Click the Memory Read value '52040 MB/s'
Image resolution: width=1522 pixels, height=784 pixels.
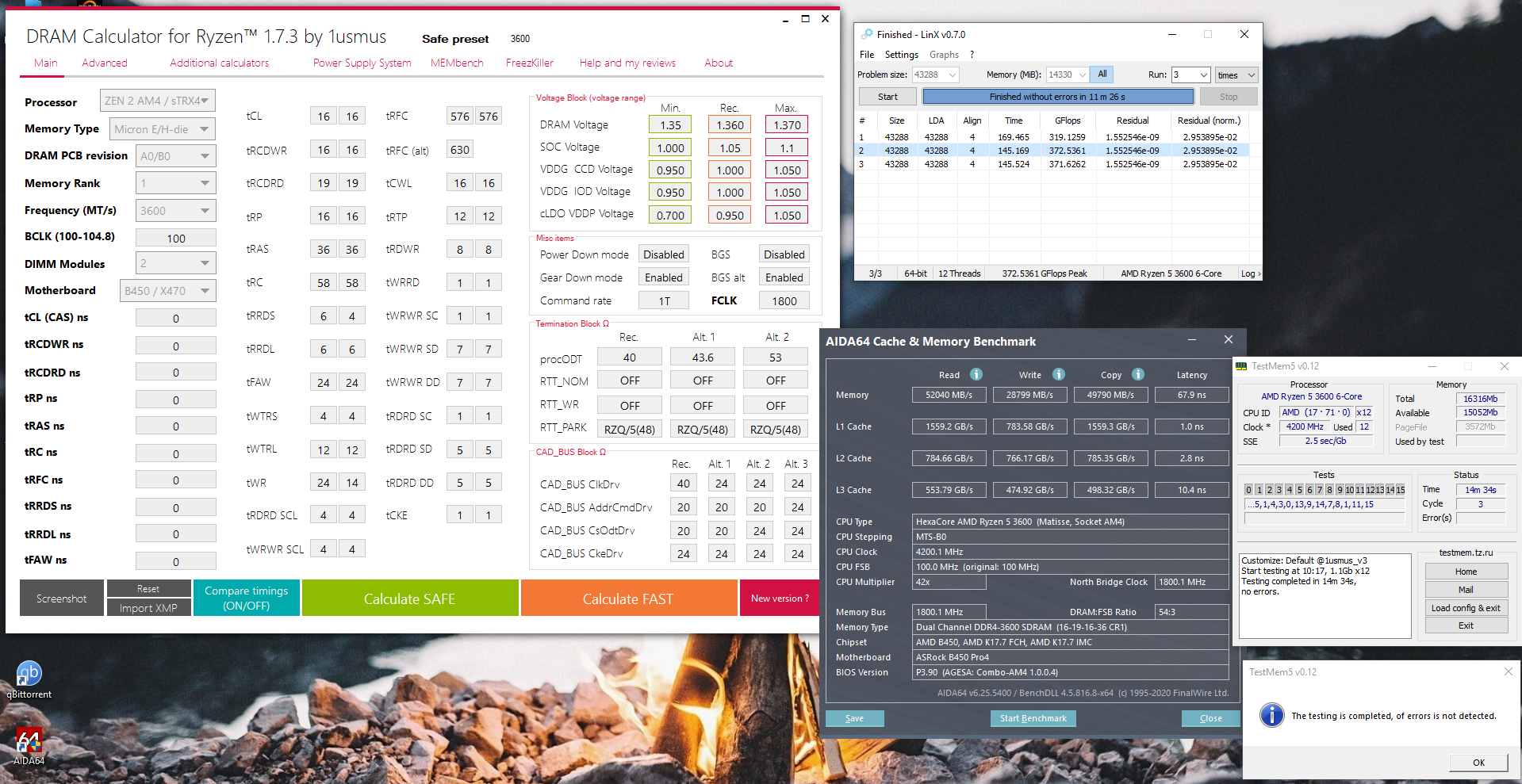[949, 395]
